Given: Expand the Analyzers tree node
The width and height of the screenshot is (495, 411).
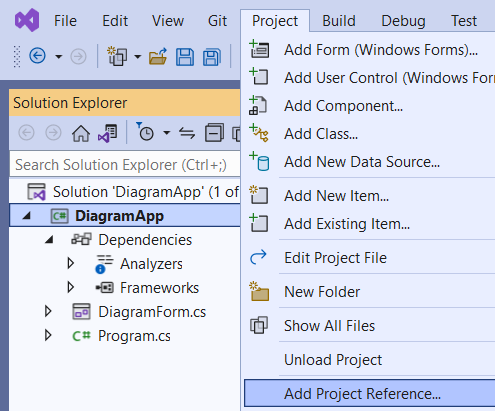Looking at the screenshot, I should tap(70, 263).
